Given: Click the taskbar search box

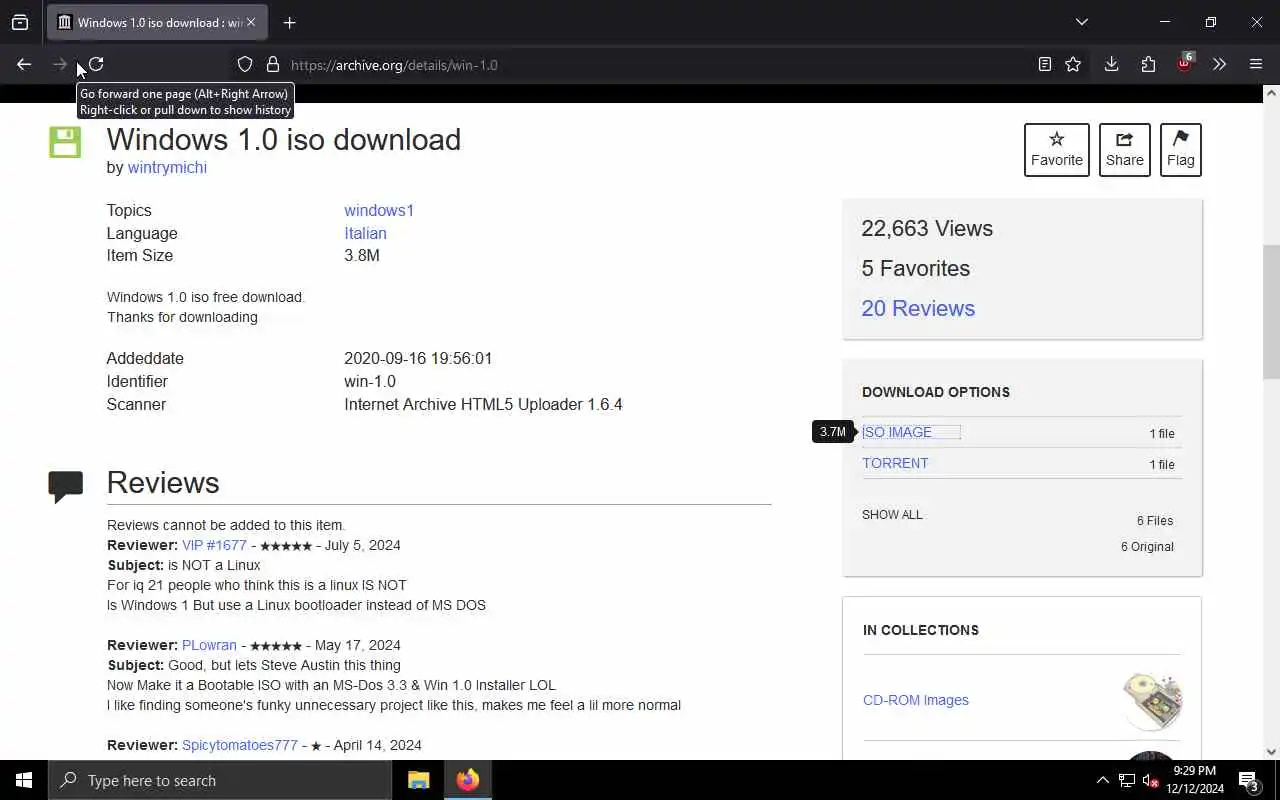Looking at the screenshot, I should point(220,780).
